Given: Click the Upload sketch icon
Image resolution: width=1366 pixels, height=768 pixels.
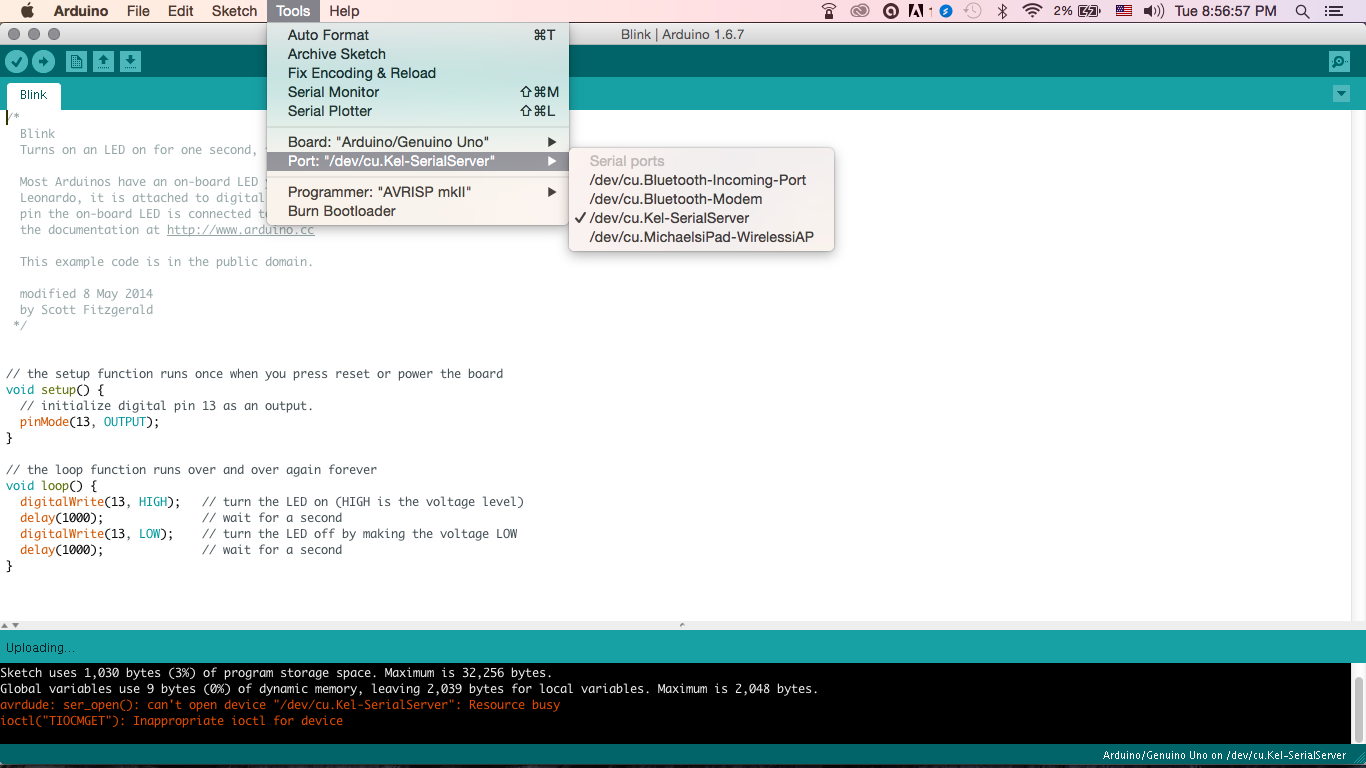Looking at the screenshot, I should (x=43, y=61).
